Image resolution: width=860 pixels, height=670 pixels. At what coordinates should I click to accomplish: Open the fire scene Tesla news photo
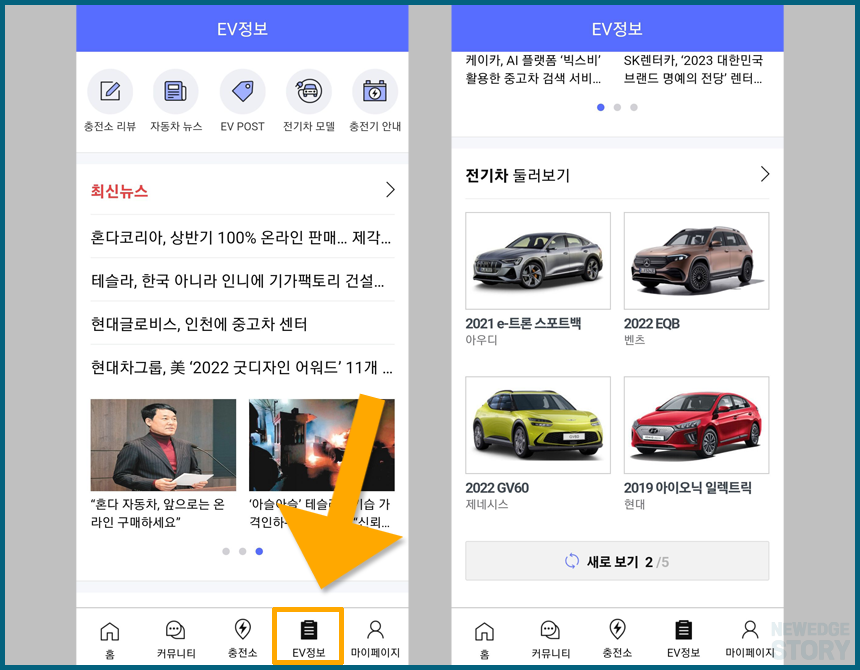coord(321,445)
